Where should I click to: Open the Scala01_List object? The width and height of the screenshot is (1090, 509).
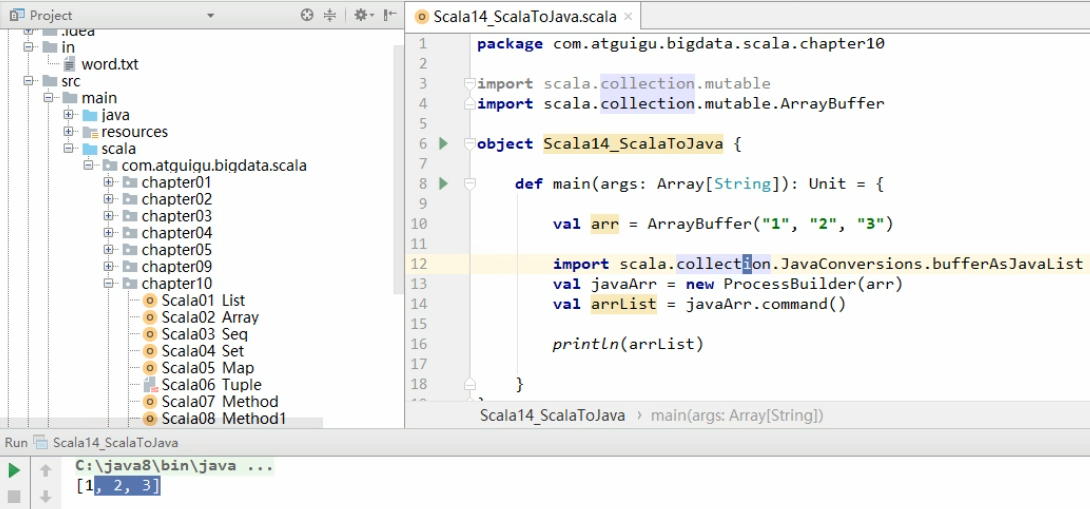pyautogui.click(x=203, y=300)
